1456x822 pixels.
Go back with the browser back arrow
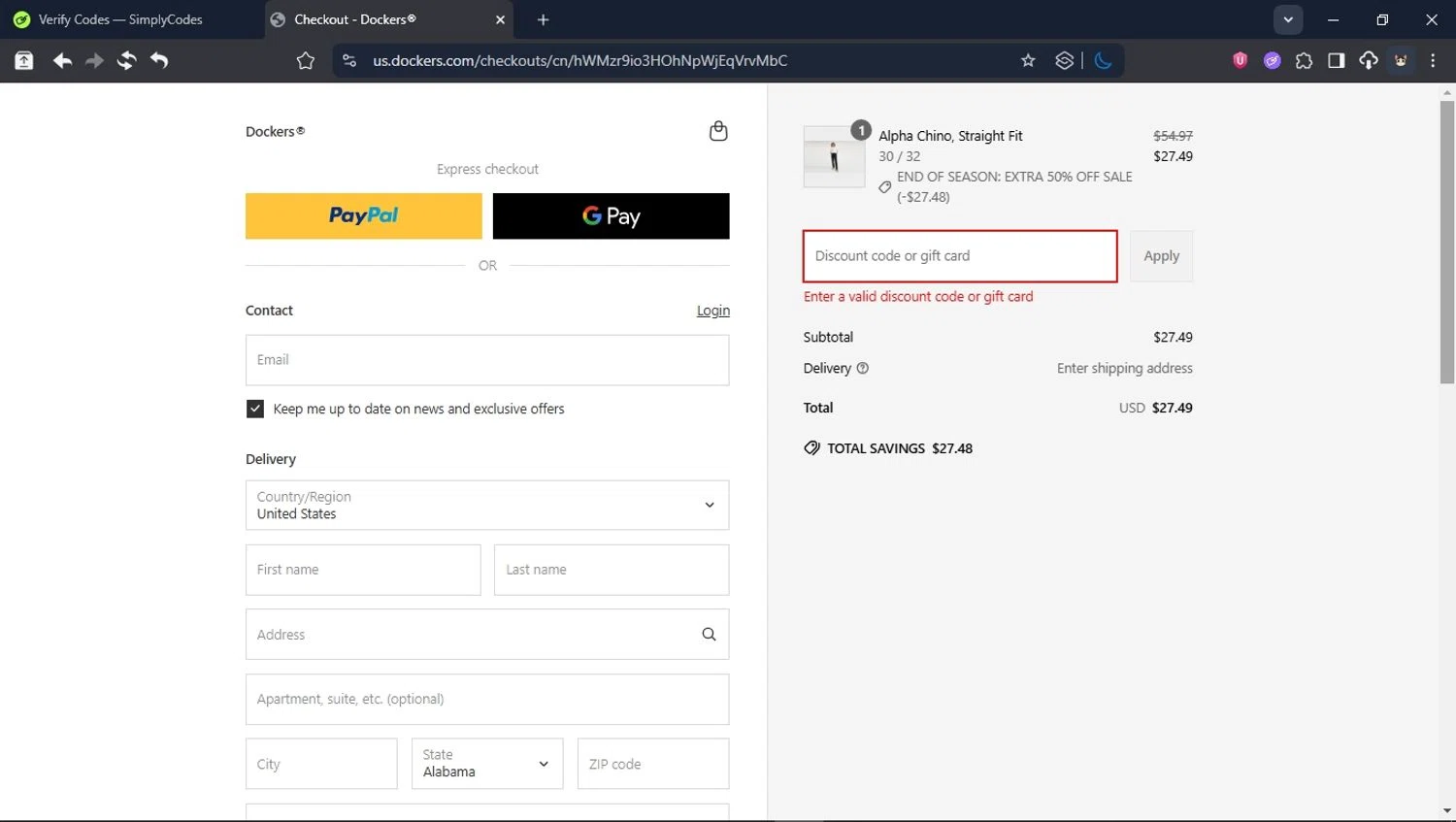pos(62,60)
